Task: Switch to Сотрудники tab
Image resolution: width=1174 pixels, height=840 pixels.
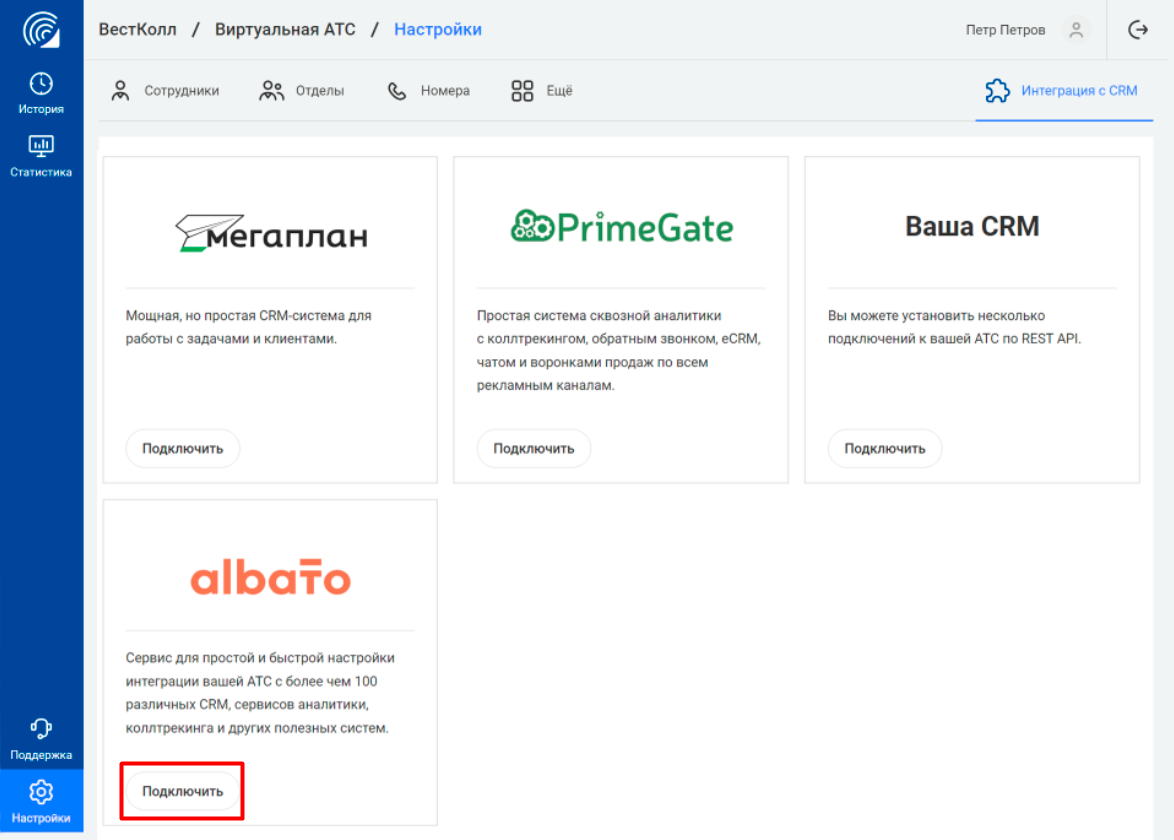Action: [165, 91]
